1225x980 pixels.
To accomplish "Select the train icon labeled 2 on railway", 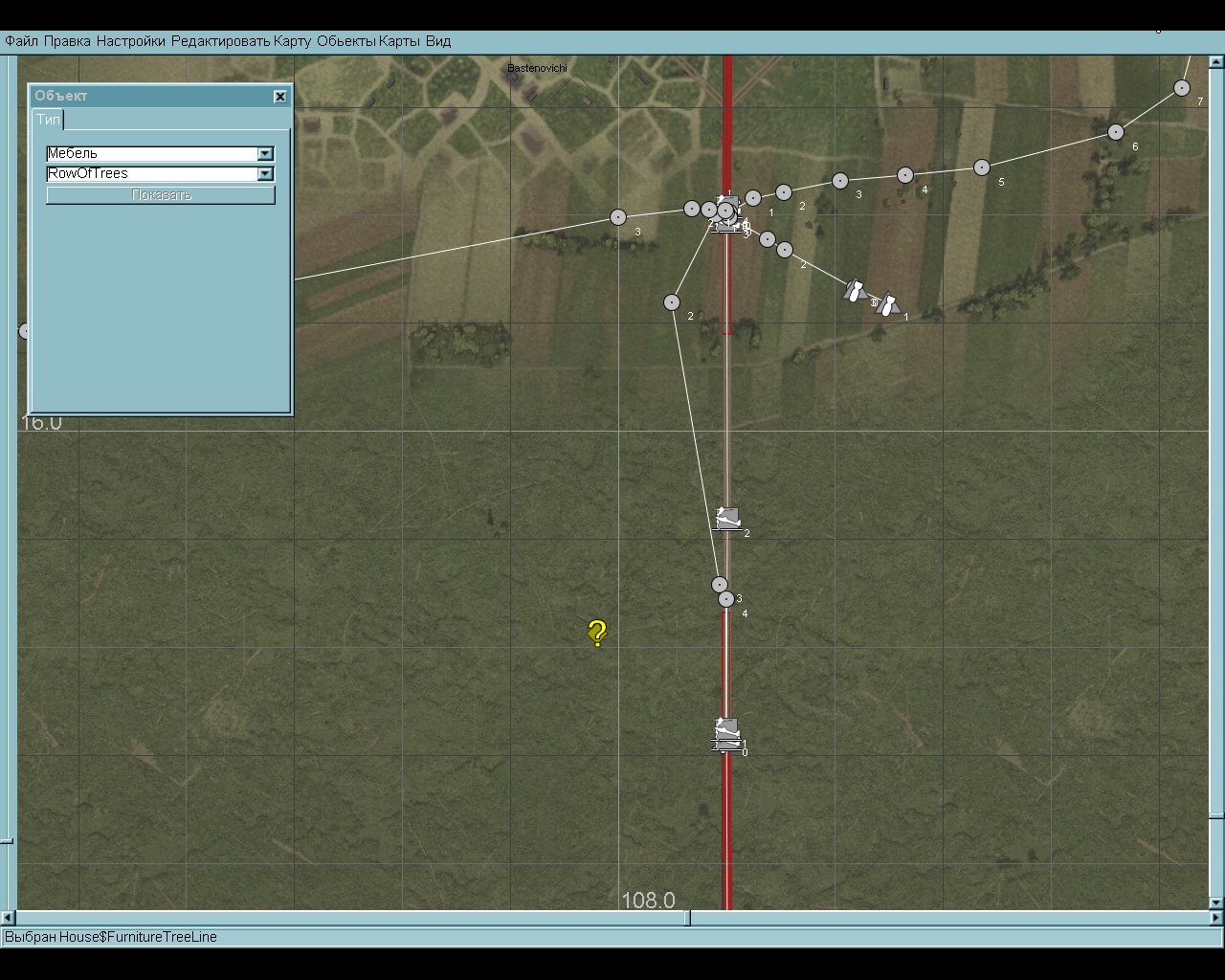I will coord(728,519).
